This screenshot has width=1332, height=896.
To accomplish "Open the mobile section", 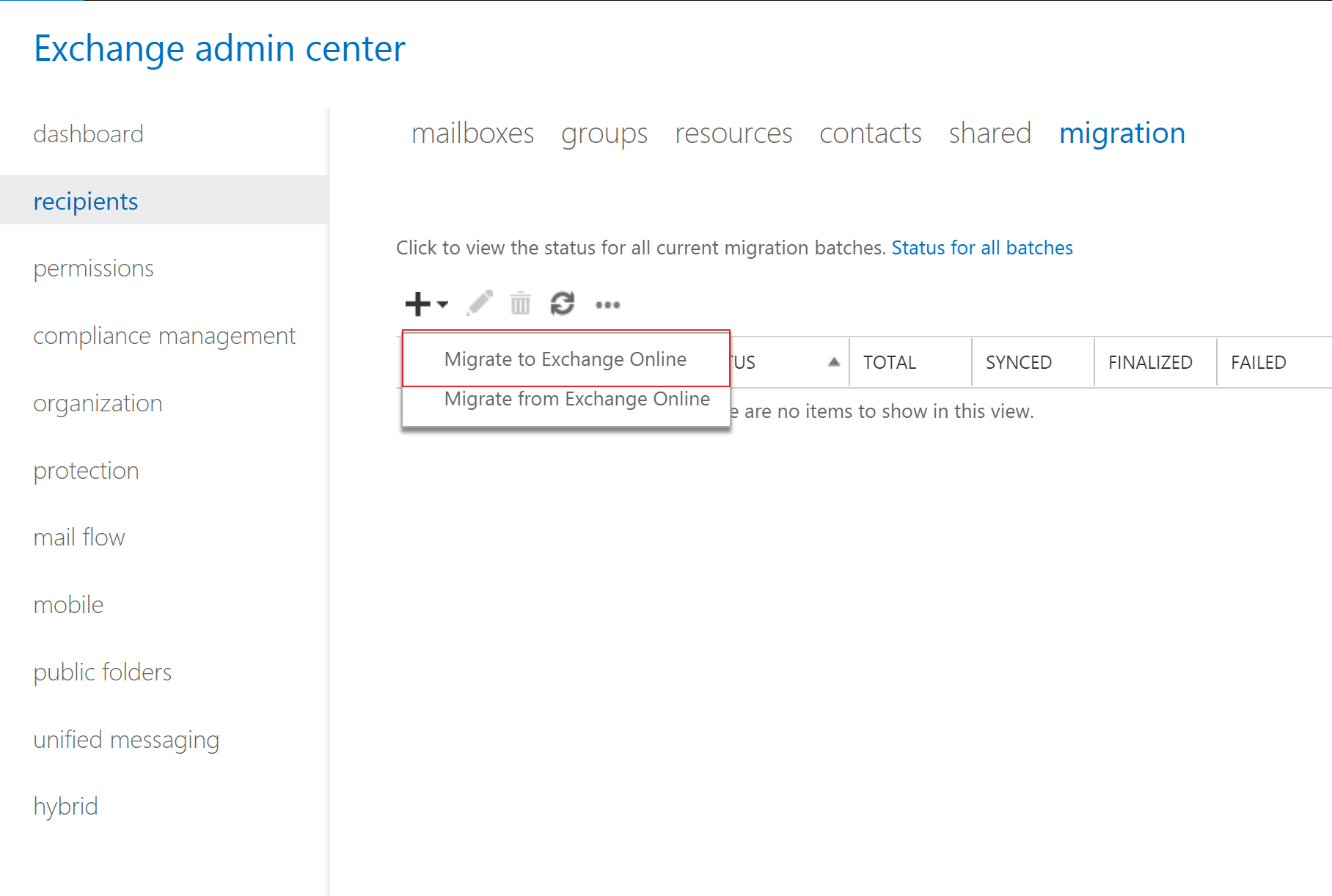I will (68, 605).
